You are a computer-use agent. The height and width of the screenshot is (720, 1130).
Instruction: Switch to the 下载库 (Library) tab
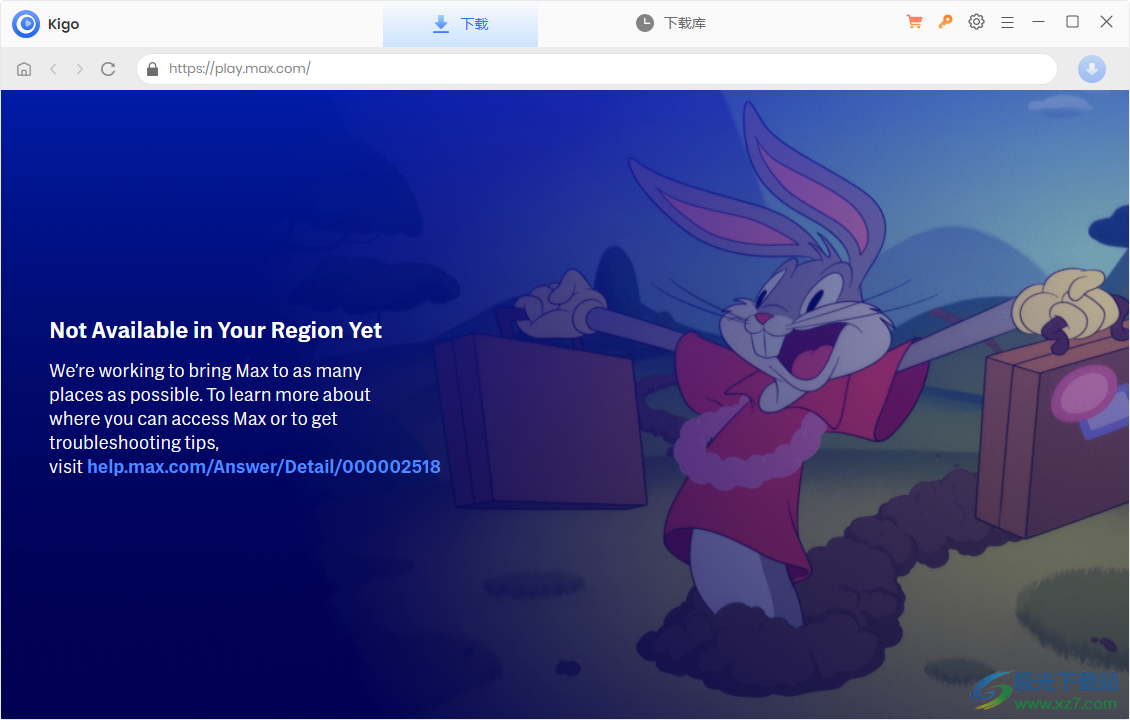point(671,24)
